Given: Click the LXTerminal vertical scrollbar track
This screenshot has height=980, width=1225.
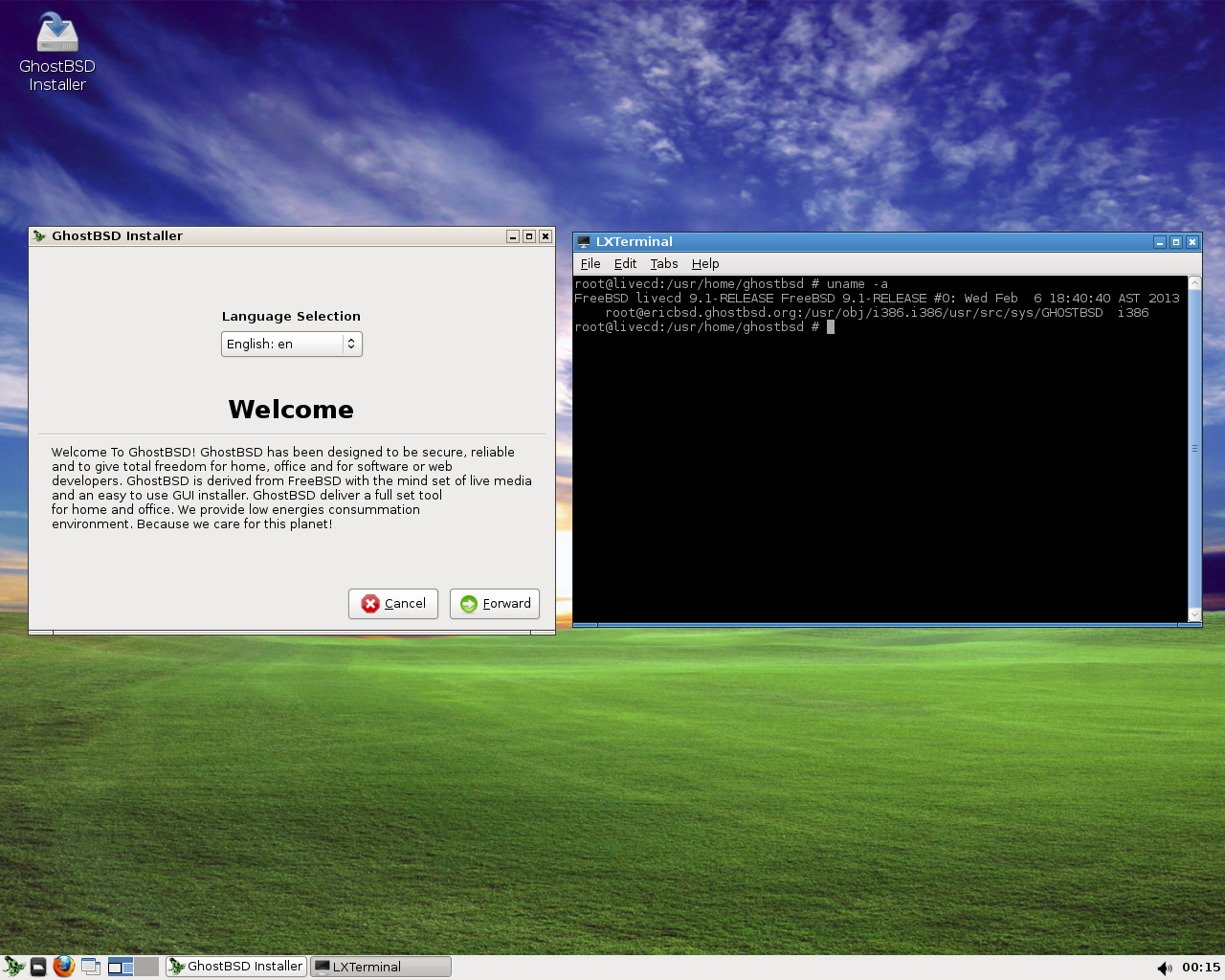Looking at the screenshot, I should pos(1194,449).
